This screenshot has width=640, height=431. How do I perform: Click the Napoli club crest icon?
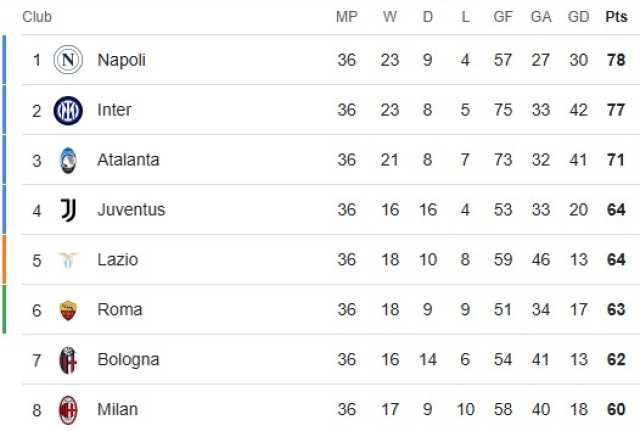click(x=68, y=60)
